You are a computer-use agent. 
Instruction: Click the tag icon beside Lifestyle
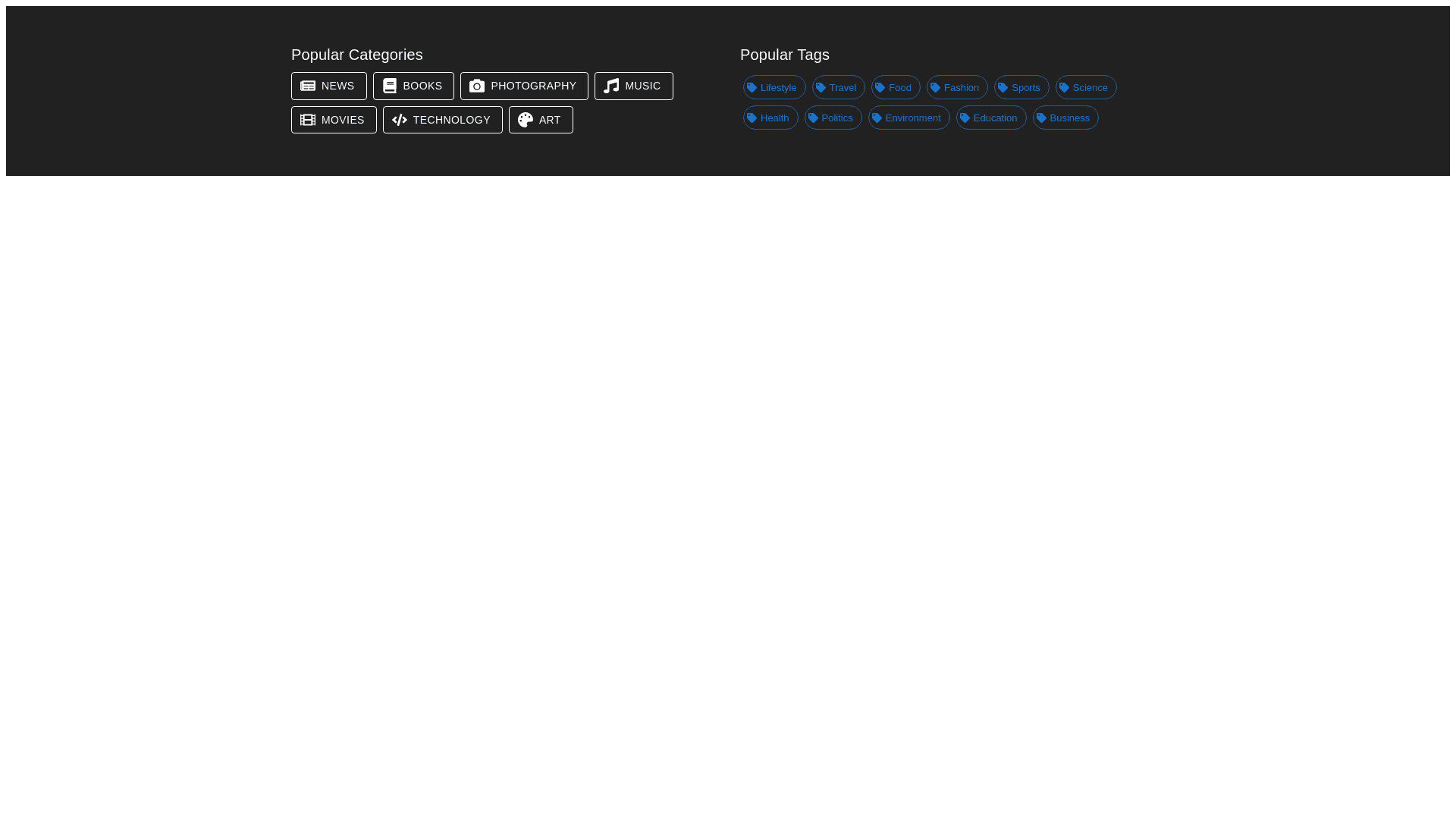coord(752,88)
